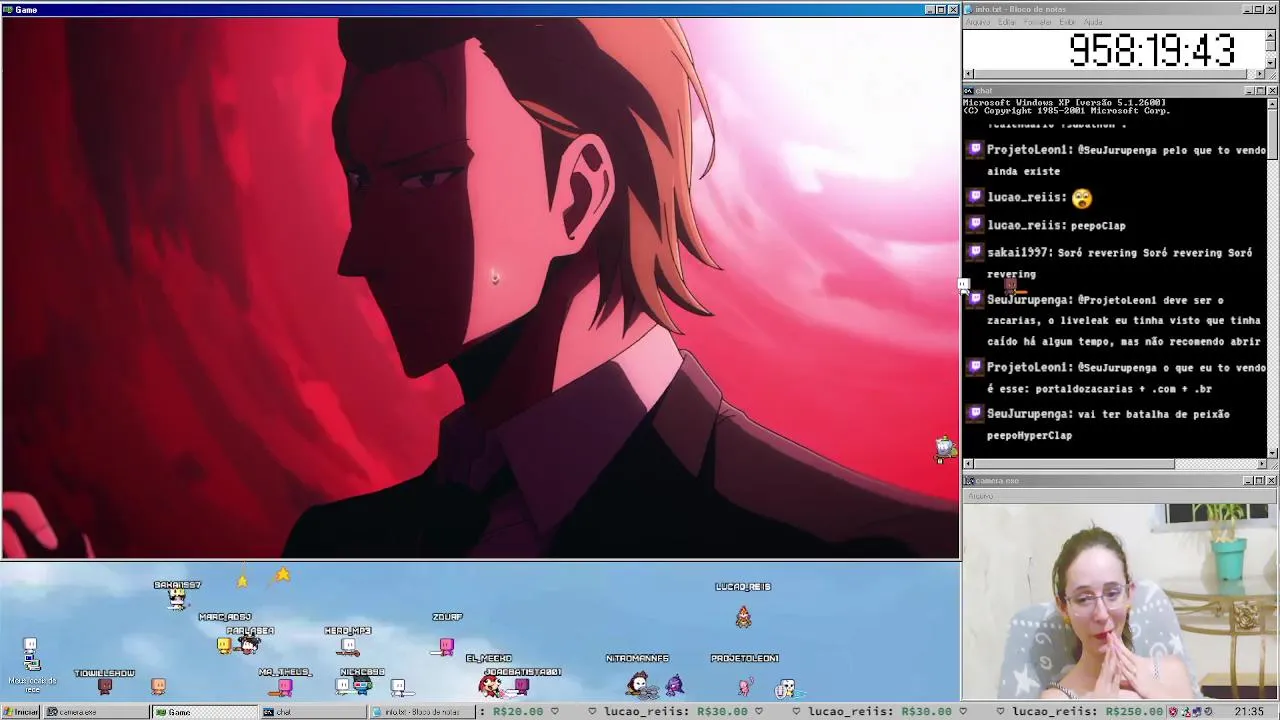The width and height of the screenshot is (1280, 720).
Task: Activate the chat taskbar button
Action: (x=312, y=712)
